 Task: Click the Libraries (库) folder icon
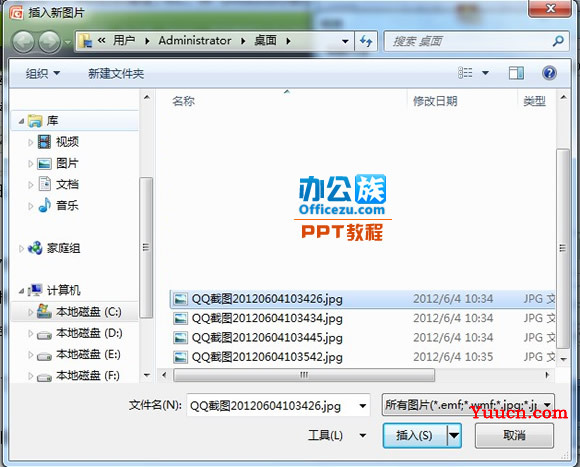click(35, 121)
